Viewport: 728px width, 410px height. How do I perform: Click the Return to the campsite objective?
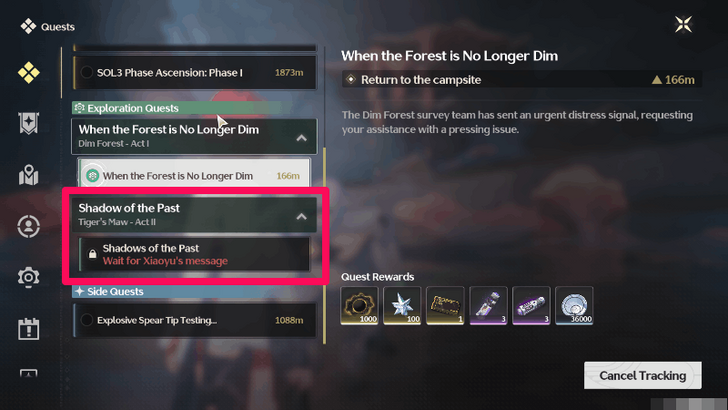(x=522, y=79)
